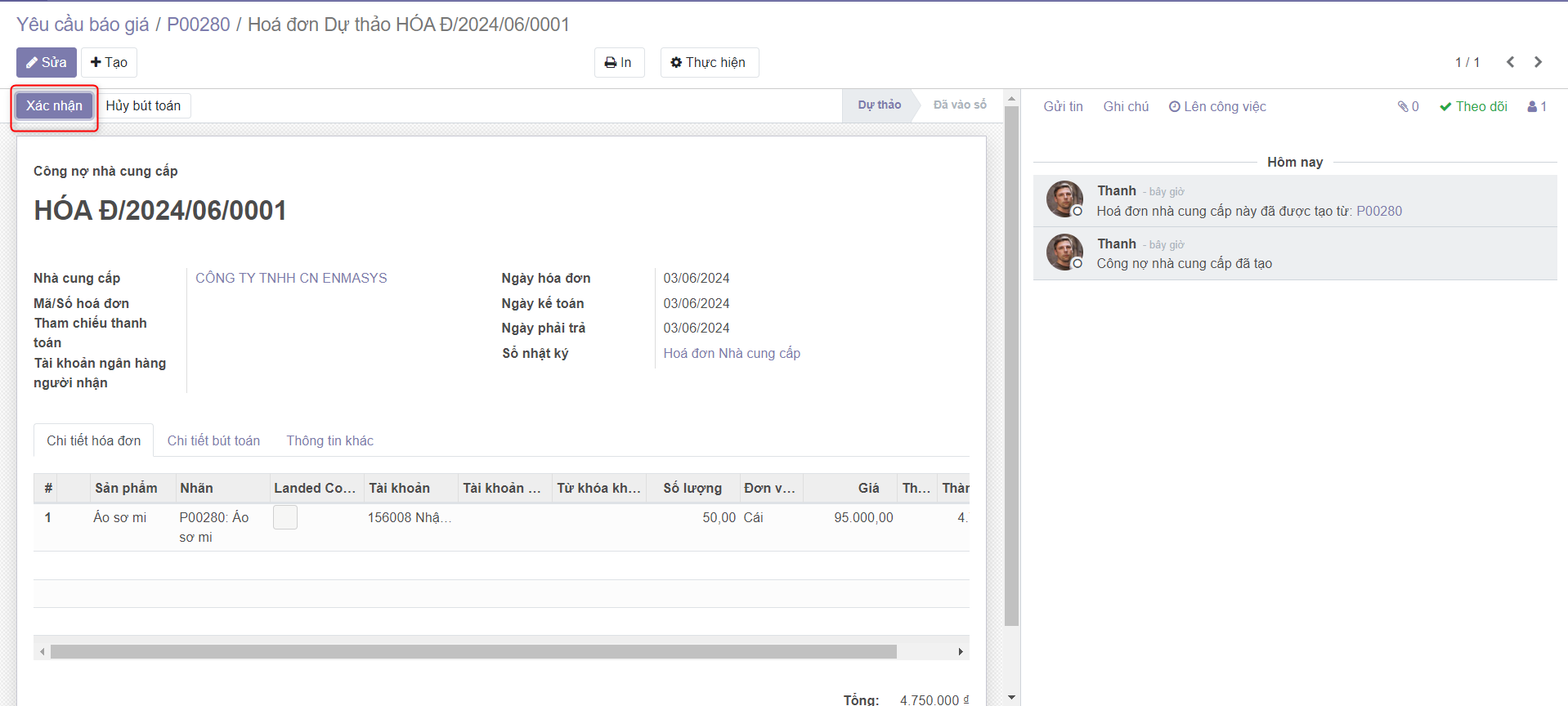Click the Hủy bút toán button
The width and height of the screenshot is (1568, 706).
point(143,105)
